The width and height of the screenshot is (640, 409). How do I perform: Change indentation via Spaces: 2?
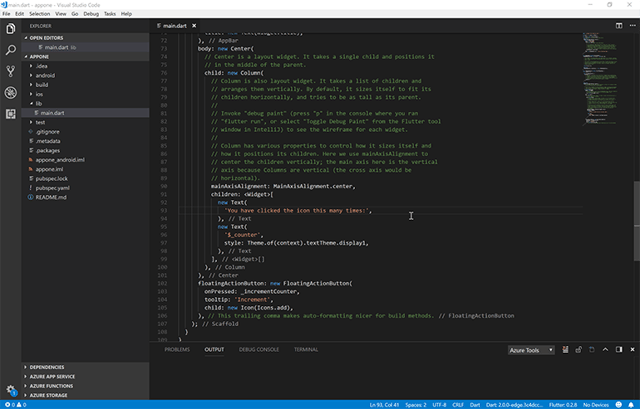coord(416,405)
